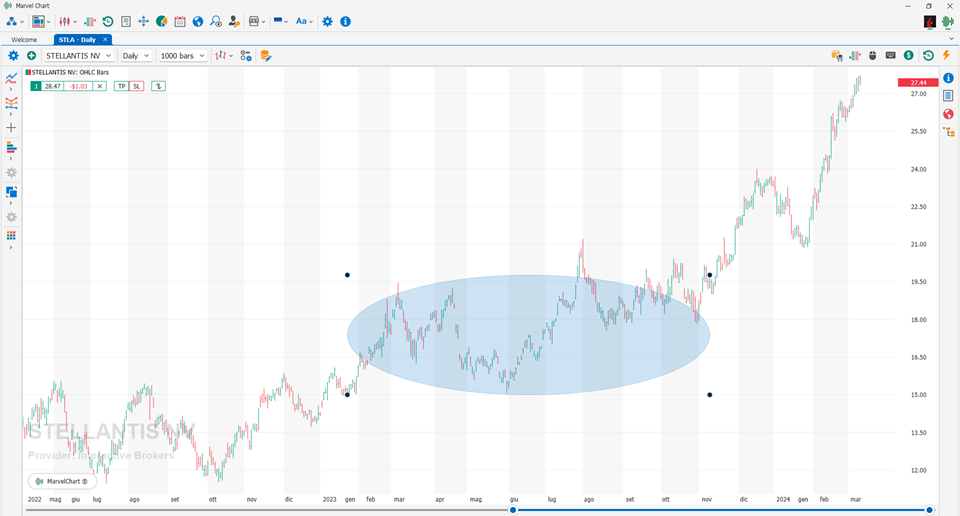Click the colored grid icon in left sidebar
This screenshot has width=960, height=516.
(11, 236)
